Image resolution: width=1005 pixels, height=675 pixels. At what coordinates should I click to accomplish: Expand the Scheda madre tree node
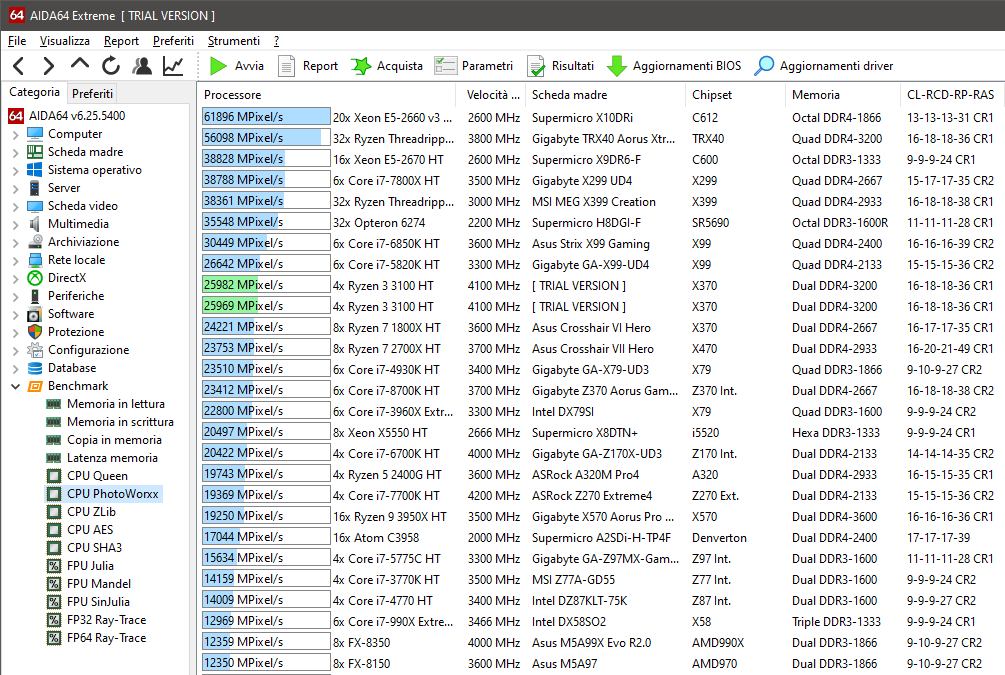[15, 153]
